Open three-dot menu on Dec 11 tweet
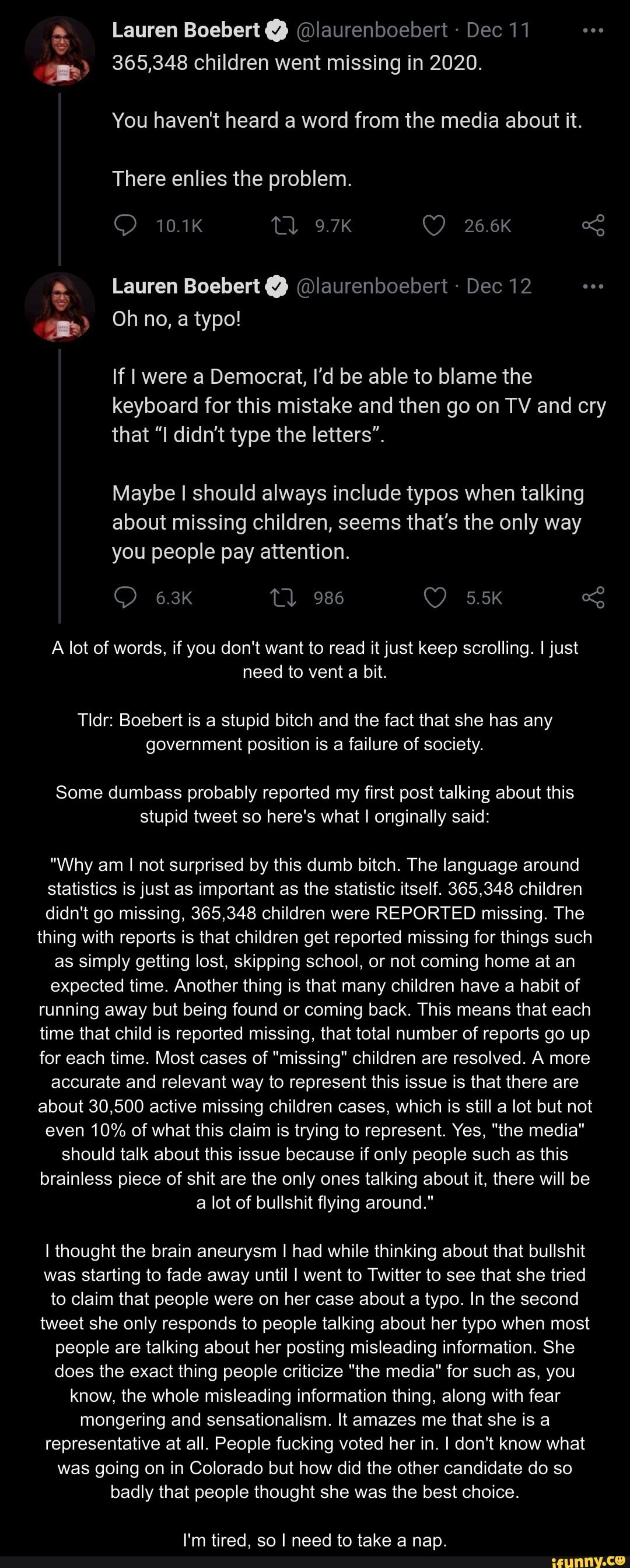Viewport: 630px width, 1568px height. click(x=593, y=30)
